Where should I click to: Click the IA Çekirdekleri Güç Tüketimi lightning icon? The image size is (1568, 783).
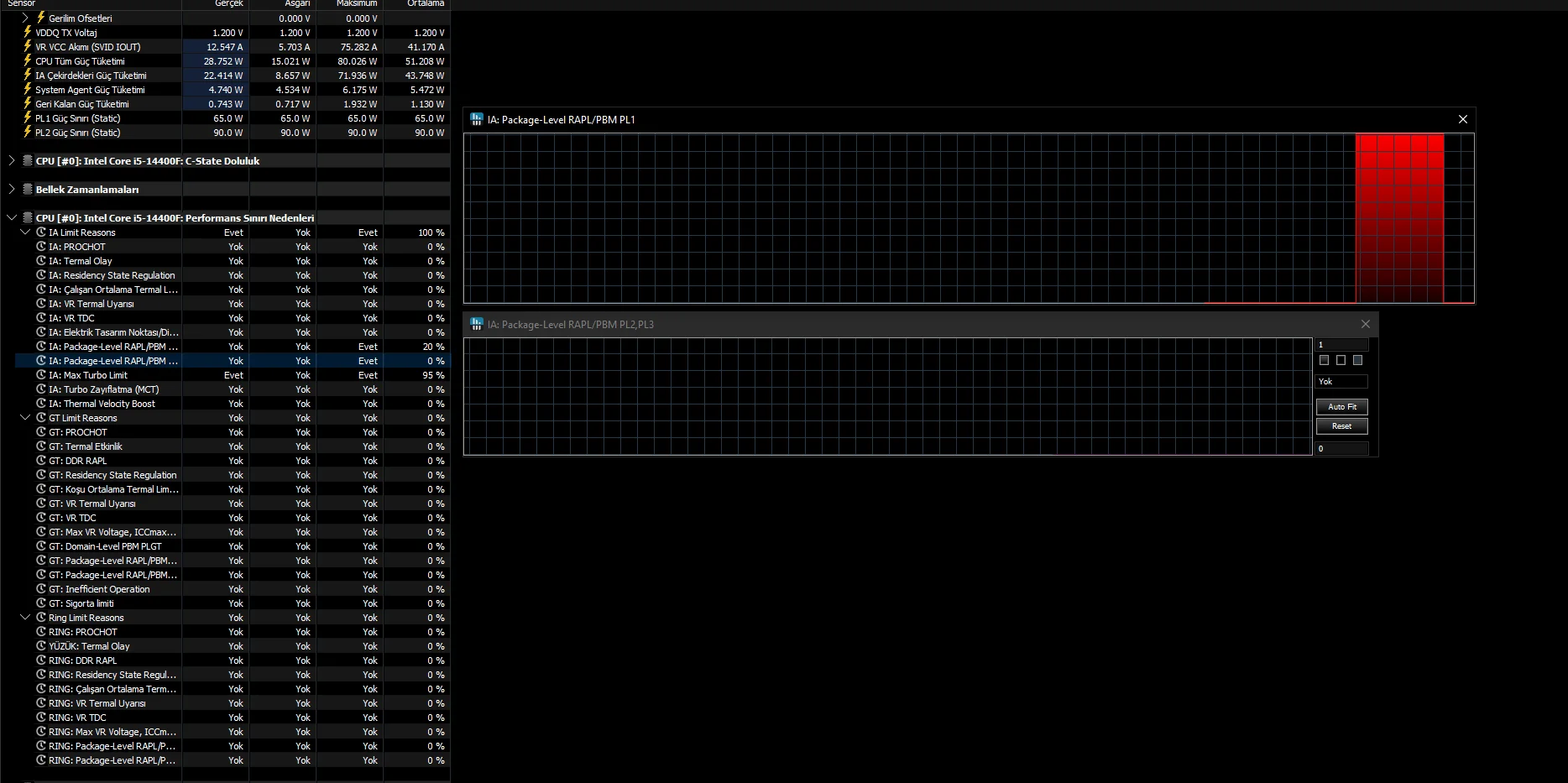[28, 75]
